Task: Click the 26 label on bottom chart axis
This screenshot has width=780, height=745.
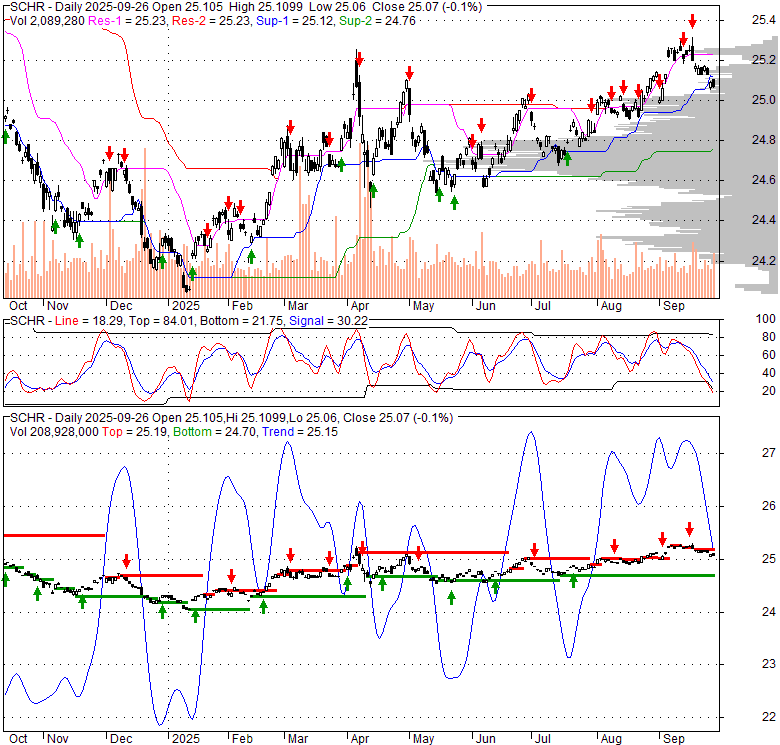Action: click(x=769, y=506)
